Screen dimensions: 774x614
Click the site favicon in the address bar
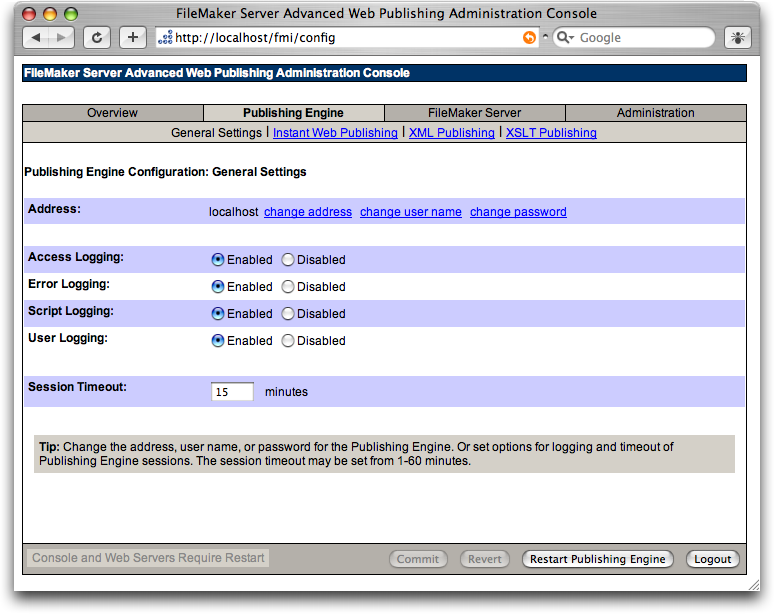coord(165,38)
